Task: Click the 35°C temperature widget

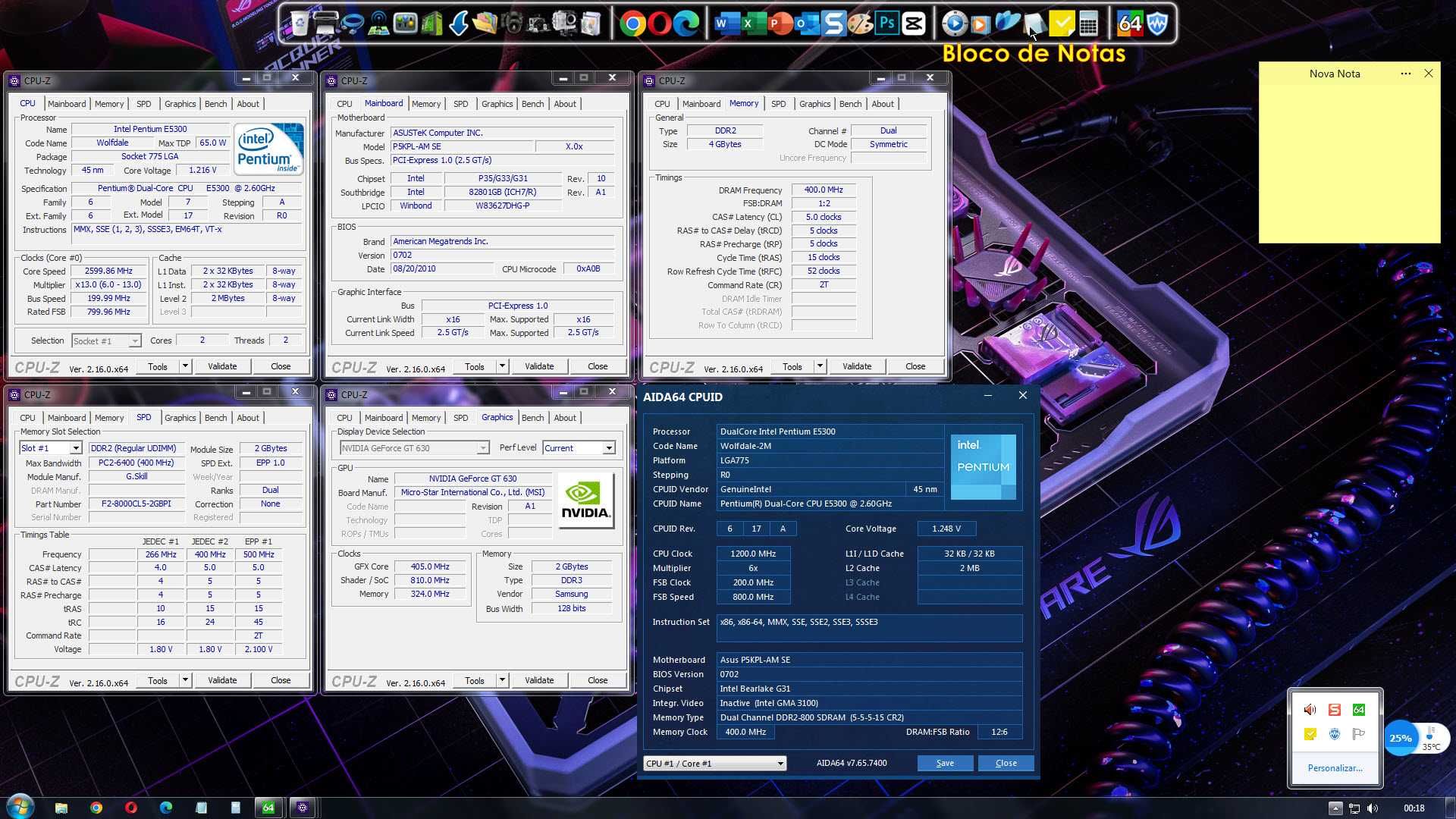Action: [1431, 739]
